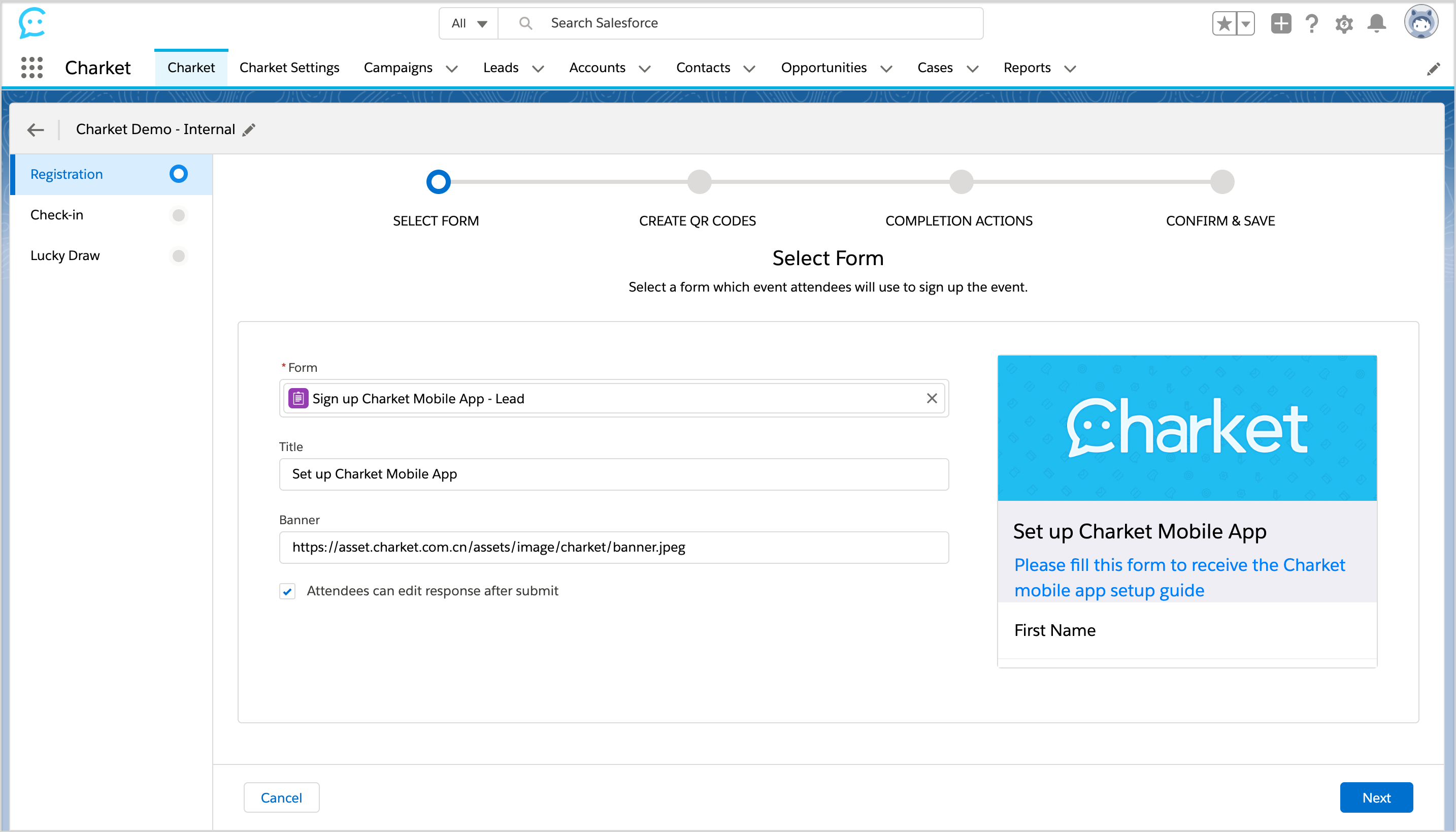Expand the Opportunities tab chevron
The image size is (1456, 832).
(886, 69)
